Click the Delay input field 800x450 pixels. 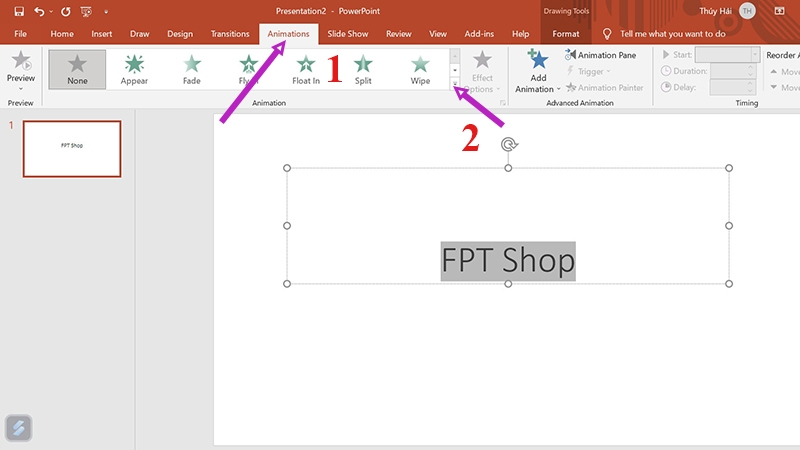pos(728,87)
